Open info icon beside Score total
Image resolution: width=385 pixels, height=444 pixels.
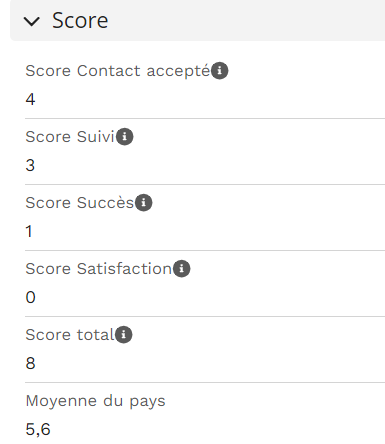124,335
